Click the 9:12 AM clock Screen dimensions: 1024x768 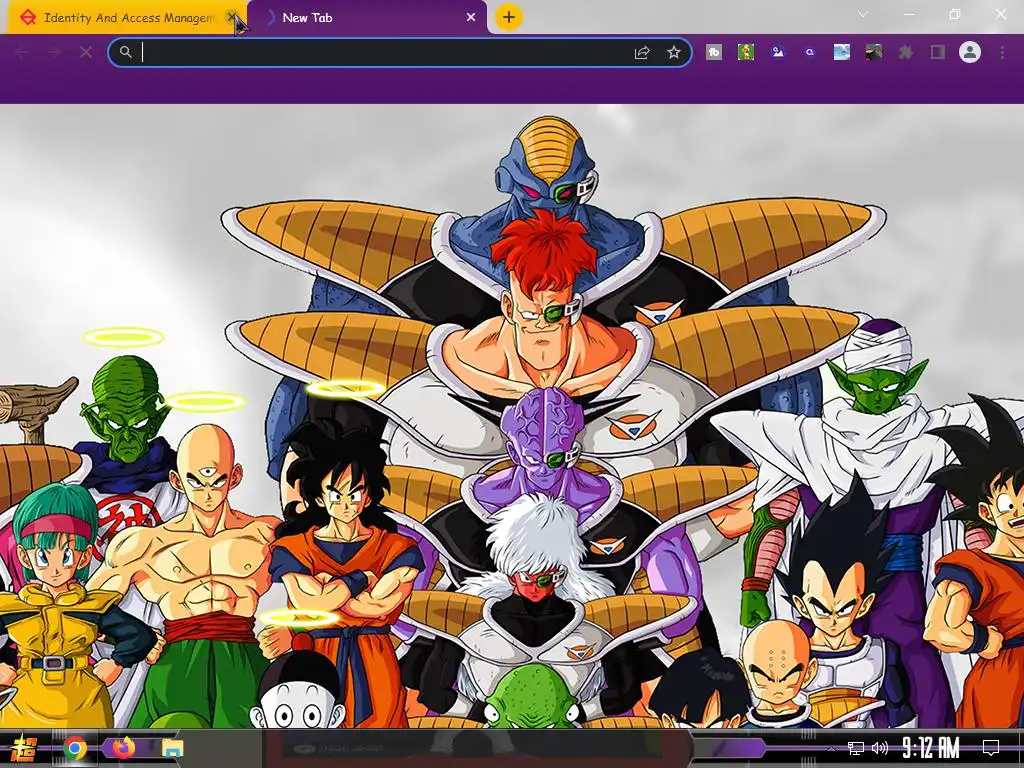tap(931, 748)
